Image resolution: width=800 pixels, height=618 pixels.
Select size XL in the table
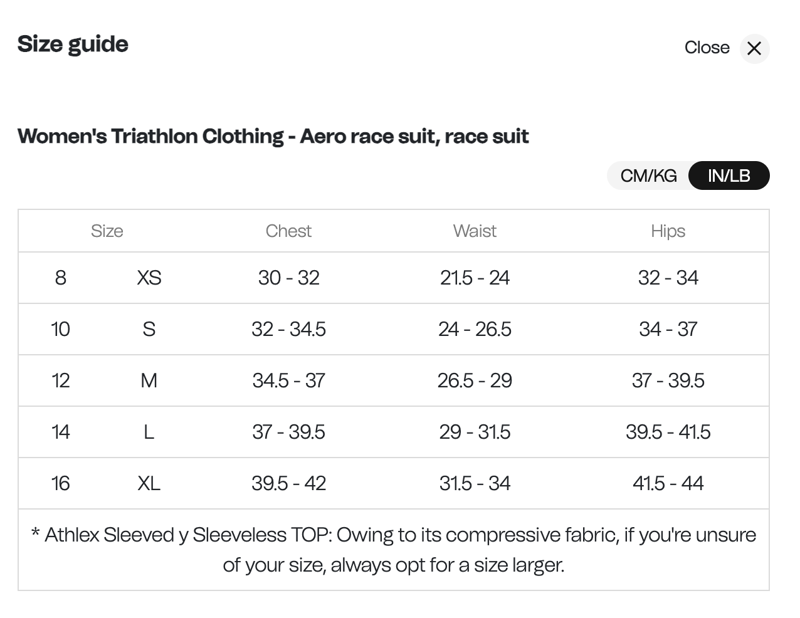pyautogui.click(x=148, y=482)
